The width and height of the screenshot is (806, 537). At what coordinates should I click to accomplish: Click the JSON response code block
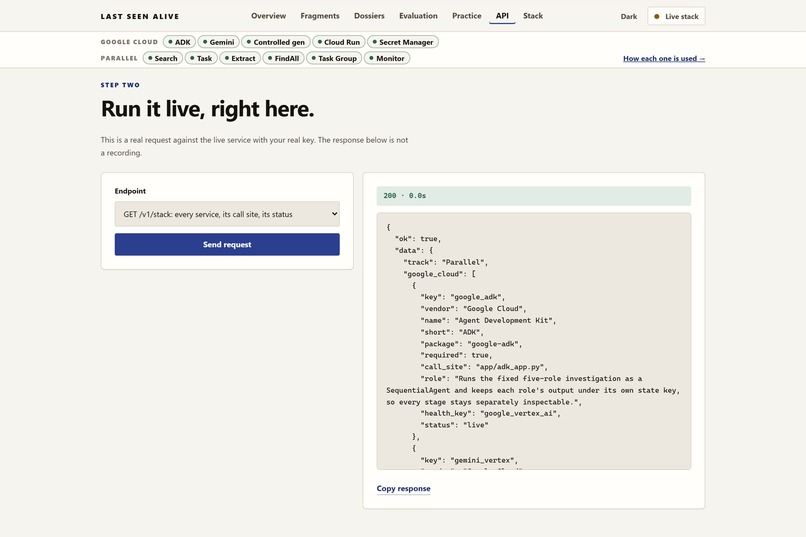(x=534, y=341)
